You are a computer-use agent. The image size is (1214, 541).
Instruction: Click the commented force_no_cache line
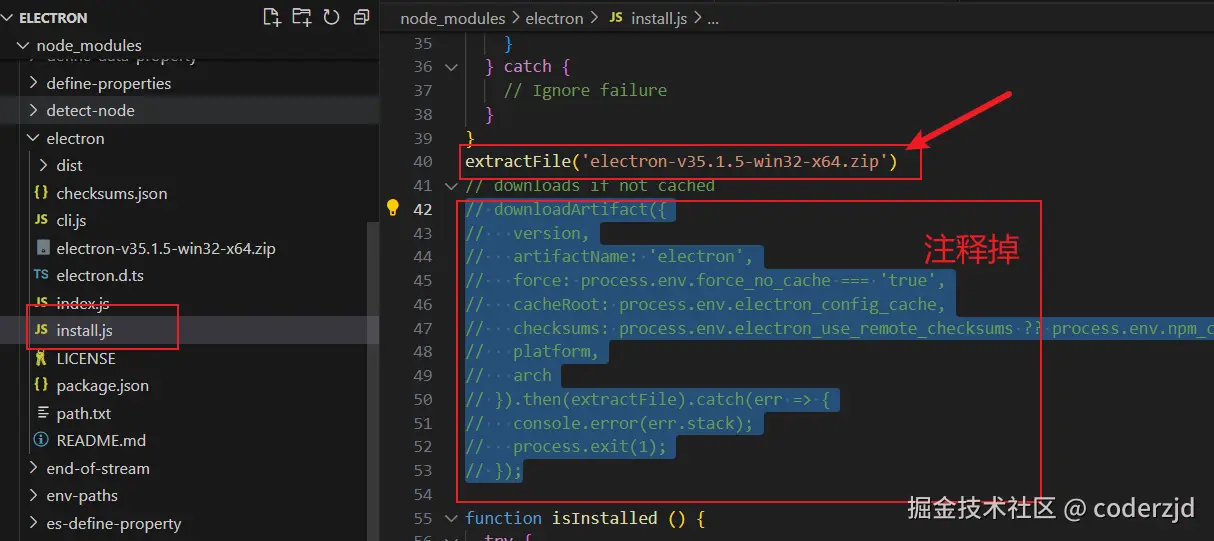tap(705, 280)
